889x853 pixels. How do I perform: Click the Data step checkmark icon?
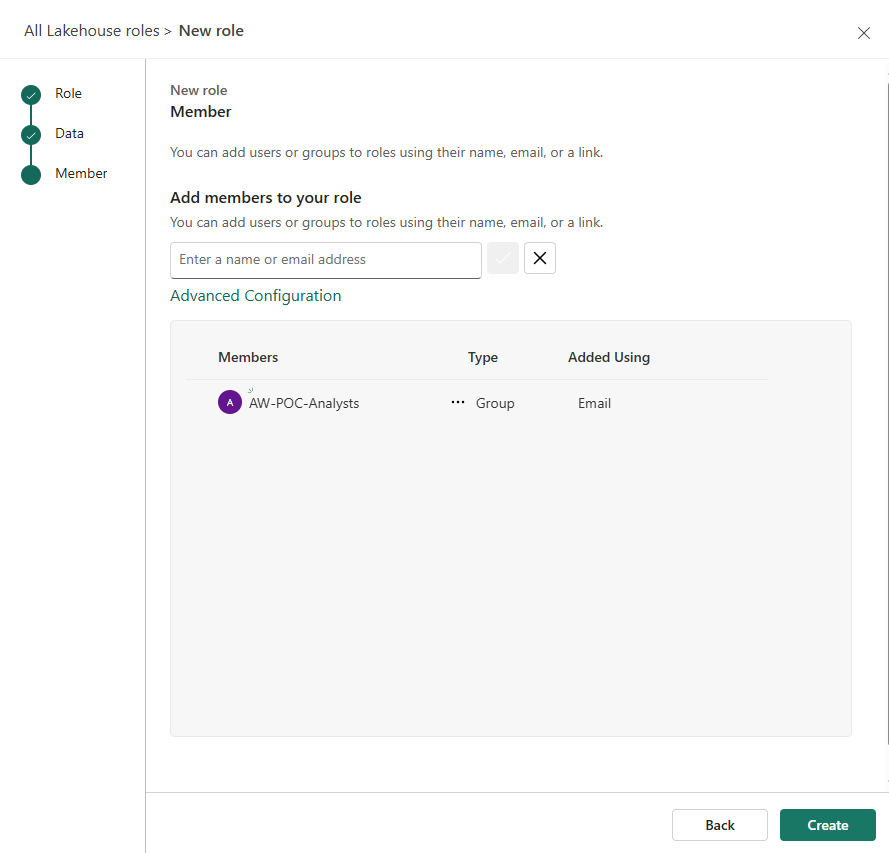pyautogui.click(x=31, y=135)
